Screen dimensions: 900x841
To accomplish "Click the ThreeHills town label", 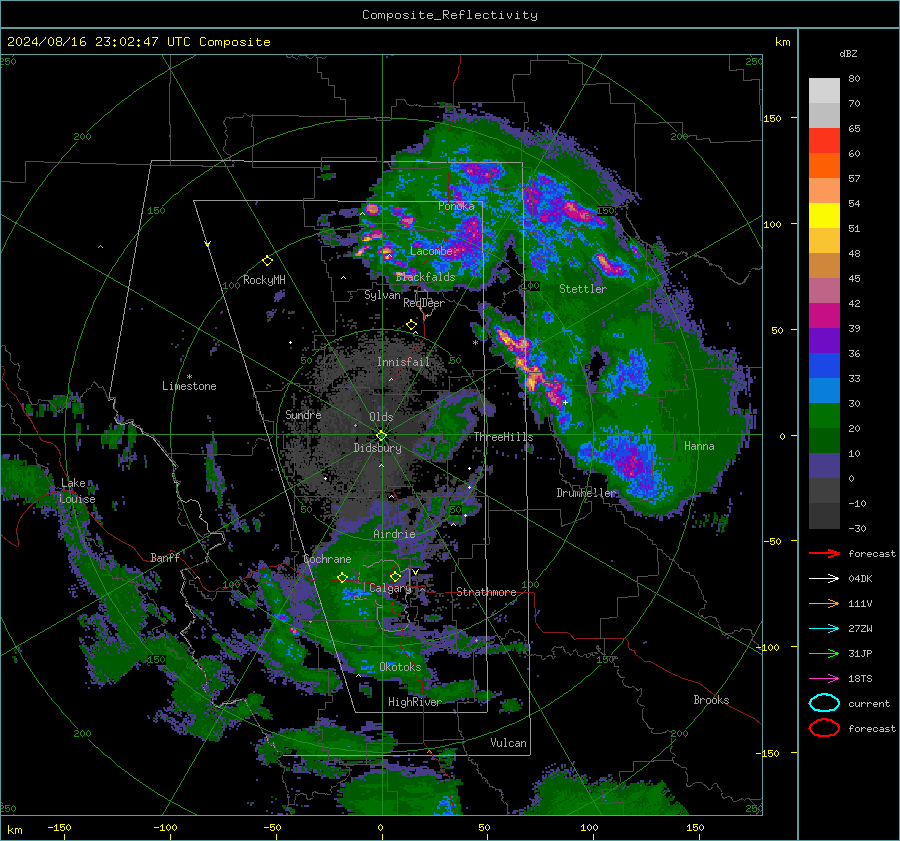I will pyautogui.click(x=503, y=437).
